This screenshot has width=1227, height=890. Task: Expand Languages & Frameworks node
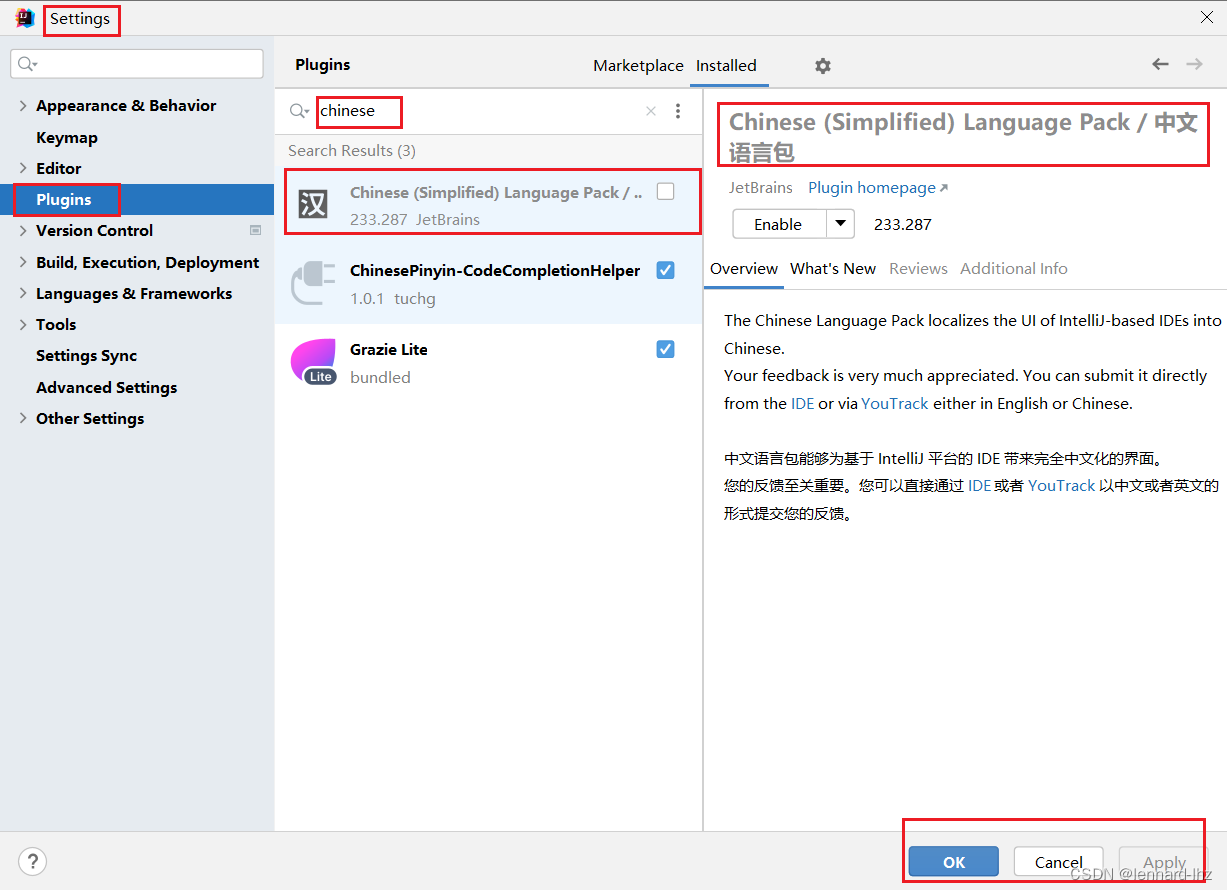coord(23,293)
